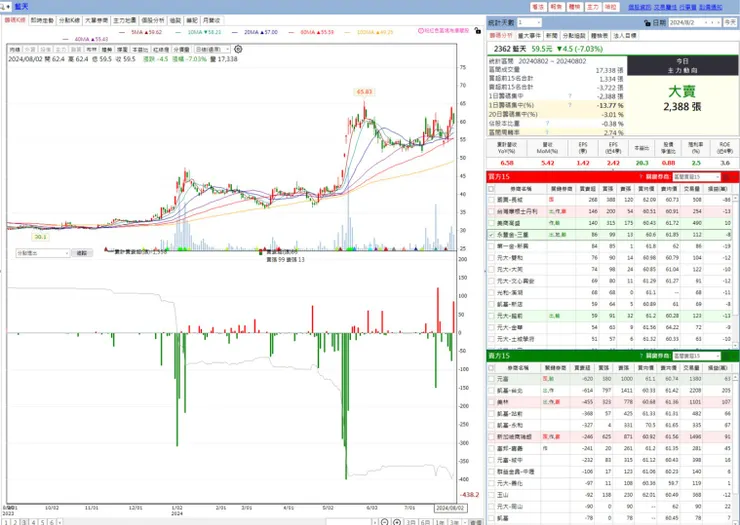The width and height of the screenshot is (740, 525).
Task: Check the 元富 seller row checkbox
Action: (491, 379)
